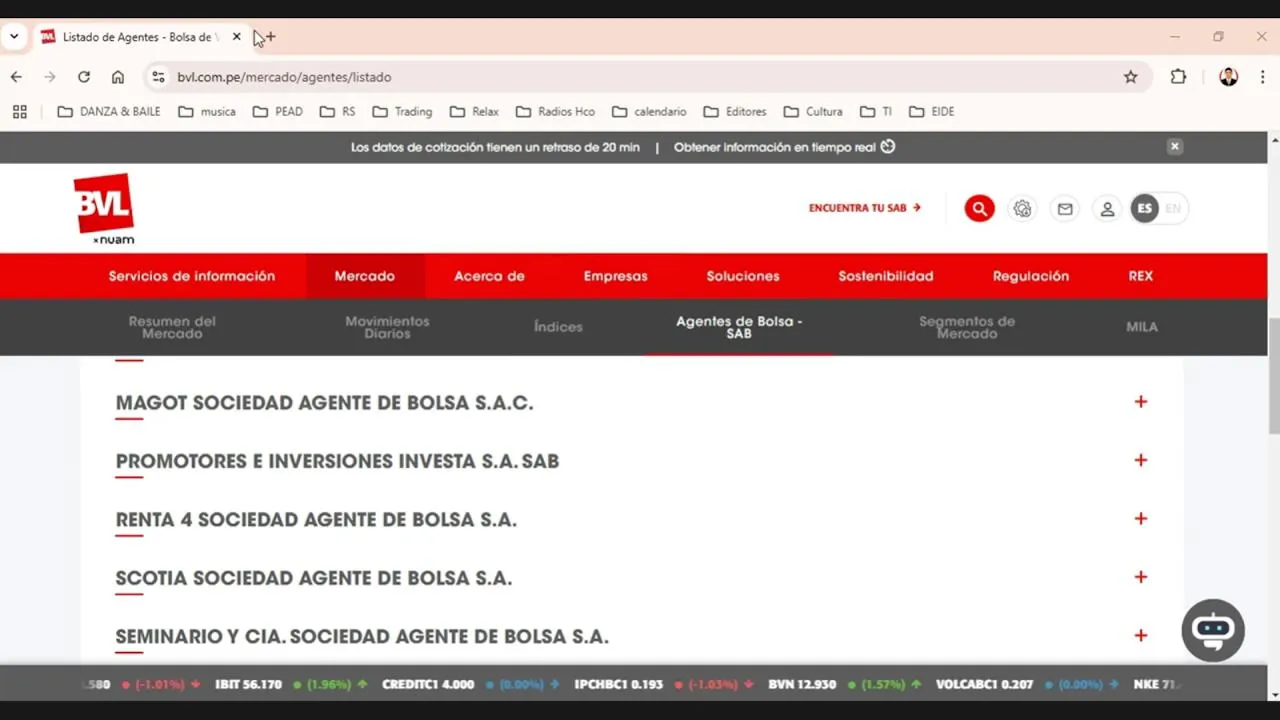The width and height of the screenshot is (1280, 720).
Task: Open the EIDE bookmark folder
Action: tap(932, 112)
